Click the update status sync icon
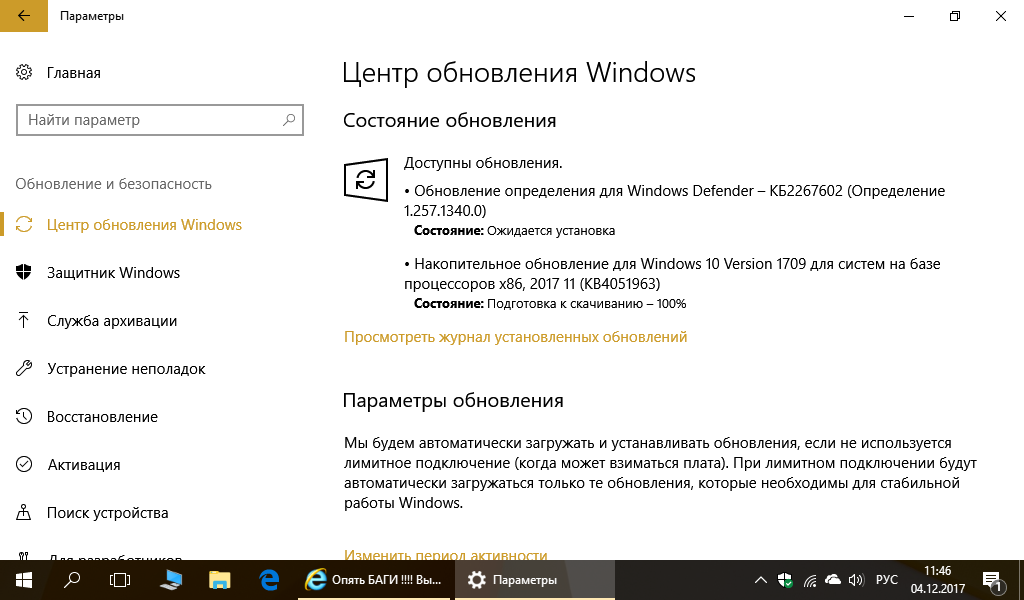Screen dimensions: 1024x600 [x=366, y=180]
